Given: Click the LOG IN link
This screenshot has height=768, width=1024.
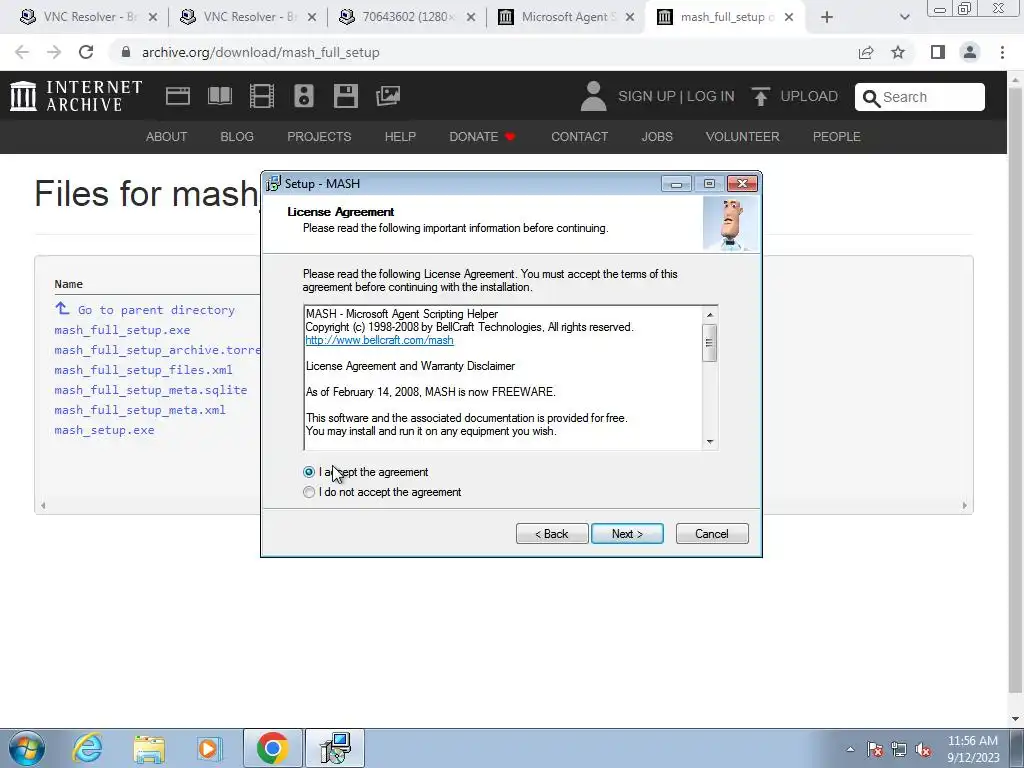Looking at the screenshot, I should pos(711,96).
